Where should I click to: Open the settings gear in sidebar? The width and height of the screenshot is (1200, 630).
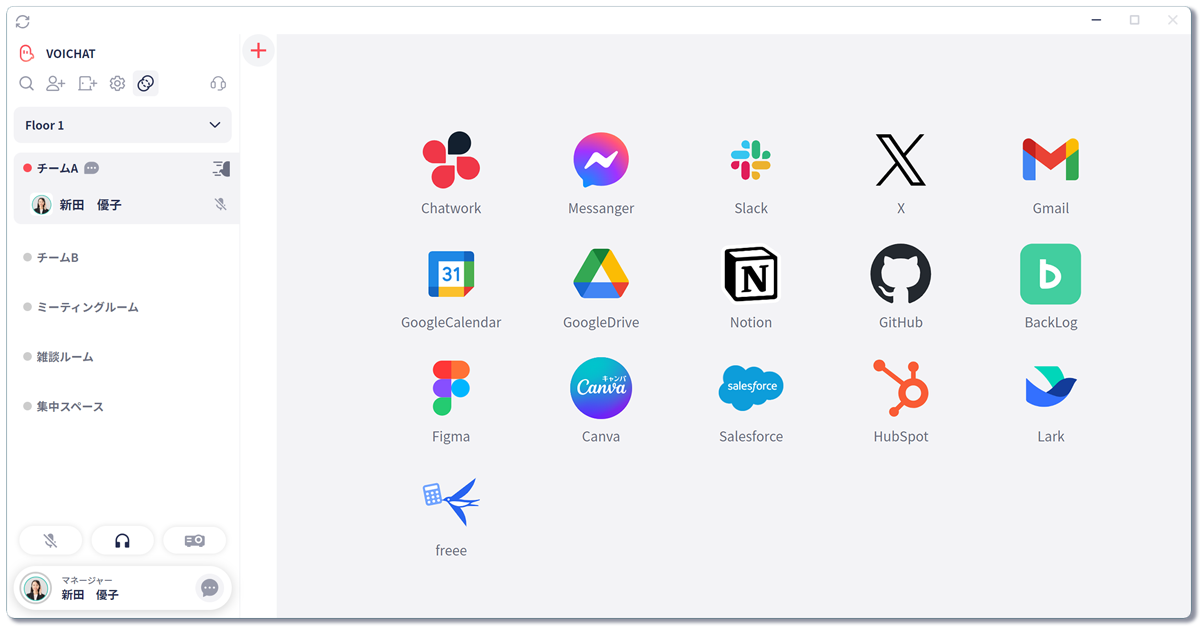point(117,84)
